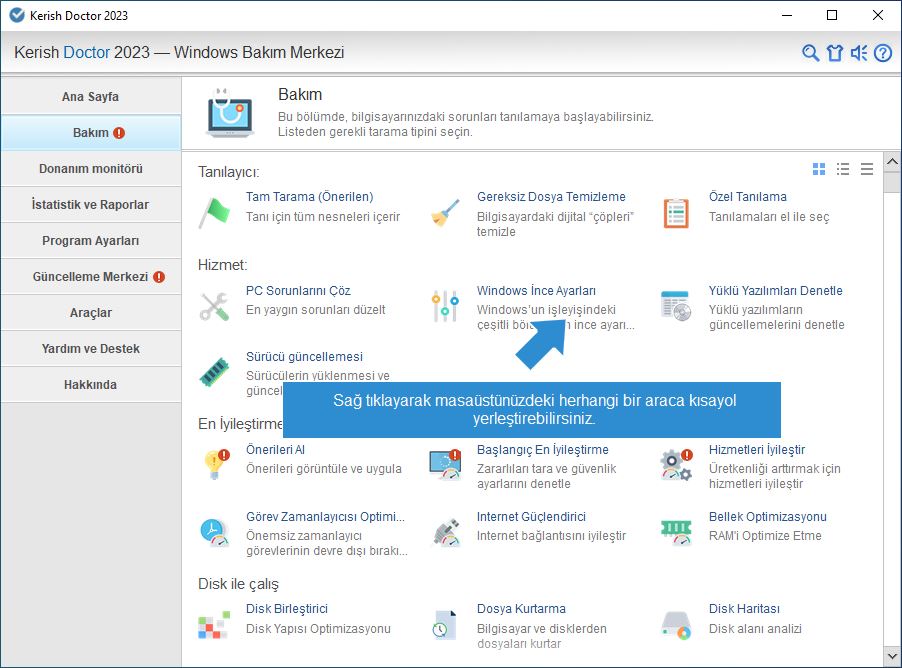Click the scrollbar down arrow
Viewport: 902px width, 668px height.
coord(892,655)
